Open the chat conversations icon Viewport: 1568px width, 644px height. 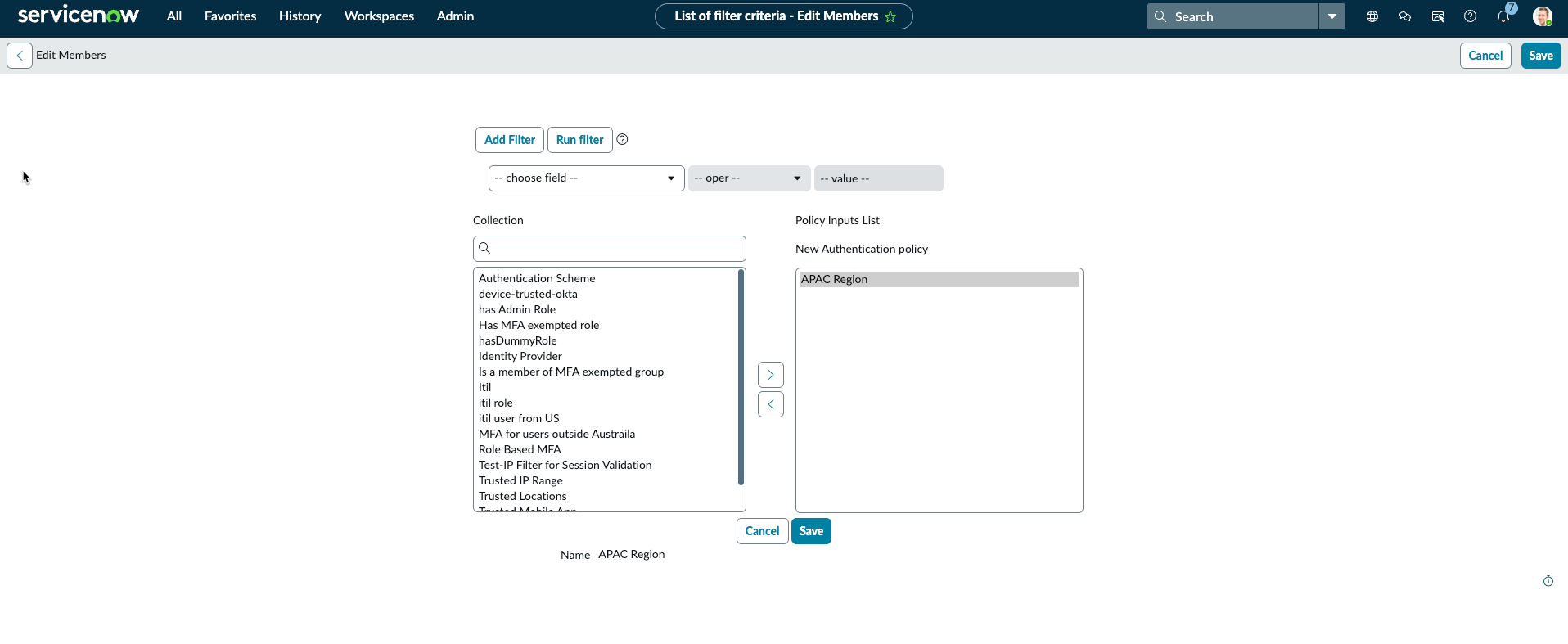tap(1405, 16)
